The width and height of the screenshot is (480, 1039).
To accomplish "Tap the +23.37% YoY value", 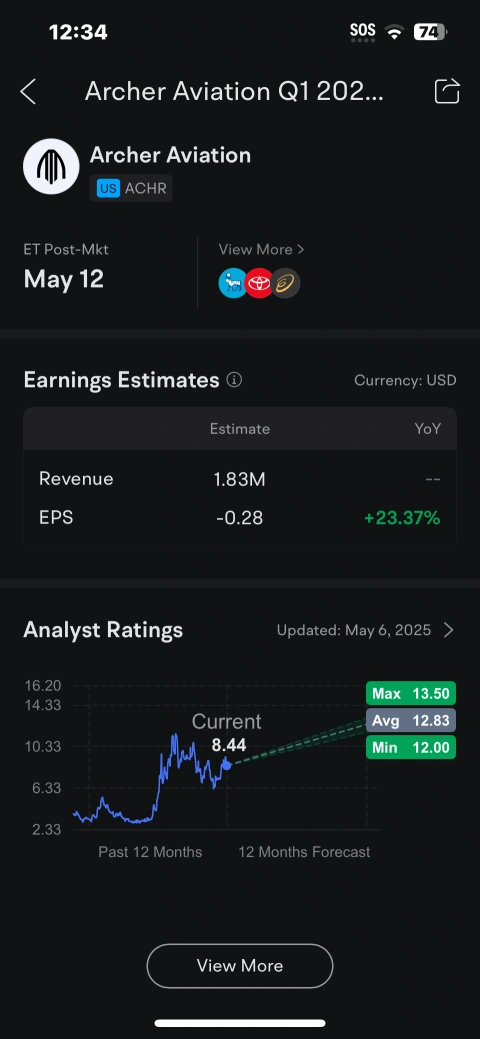I will (x=402, y=518).
